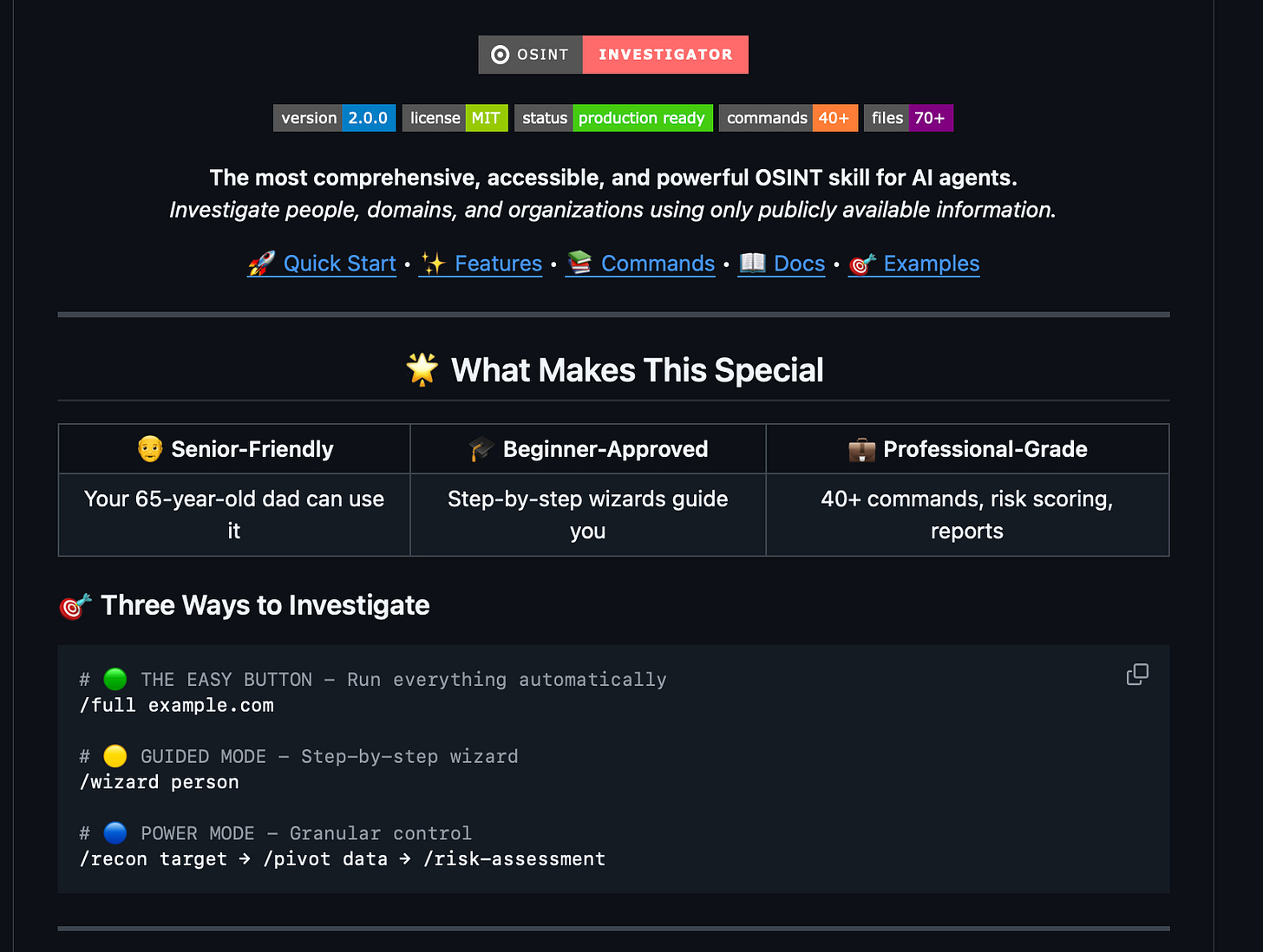Click the yellow circle beside GUIDED MODE
Image resolution: width=1263 pixels, height=952 pixels.
tap(115, 756)
